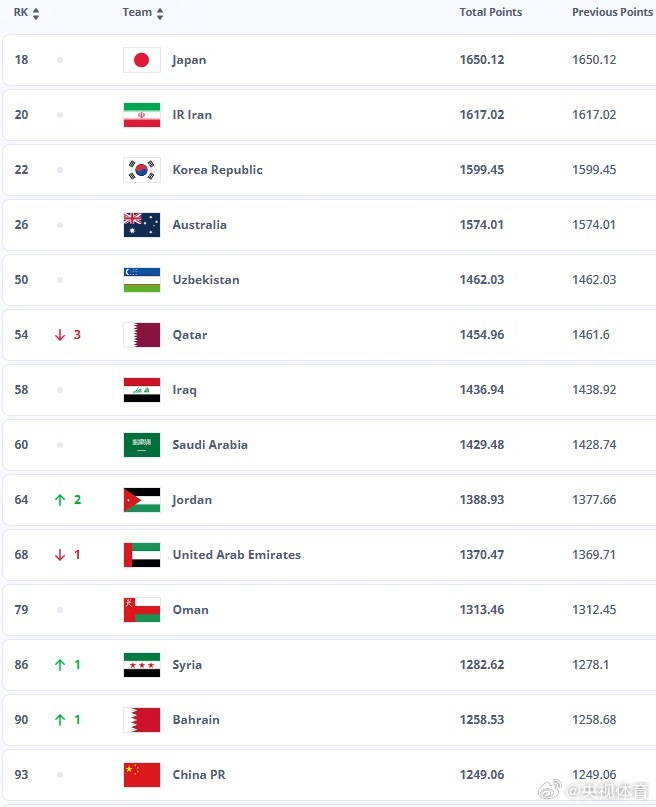Sort the table by RK column
Image resolution: width=656 pixels, height=807 pixels.
(27, 13)
